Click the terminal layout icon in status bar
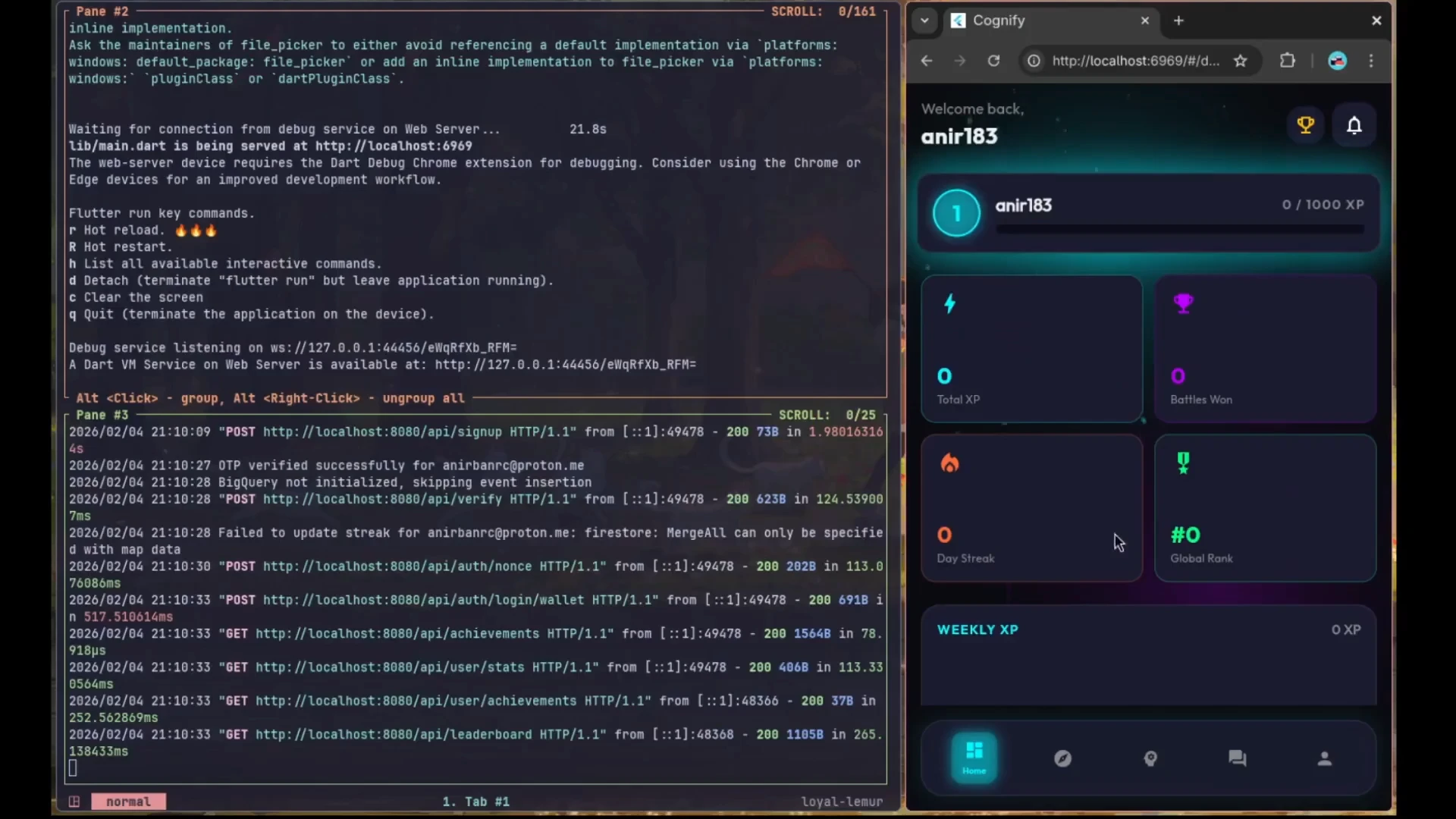This screenshot has width=1456, height=819. click(74, 802)
